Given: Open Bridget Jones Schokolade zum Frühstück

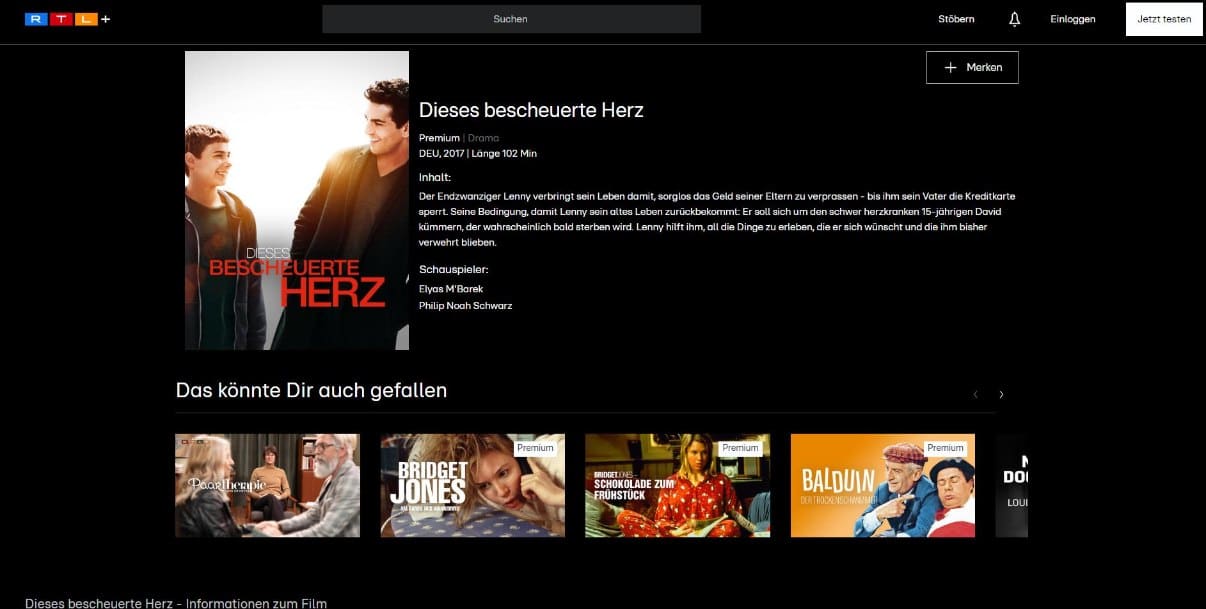Looking at the screenshot, I should (677, 485).
